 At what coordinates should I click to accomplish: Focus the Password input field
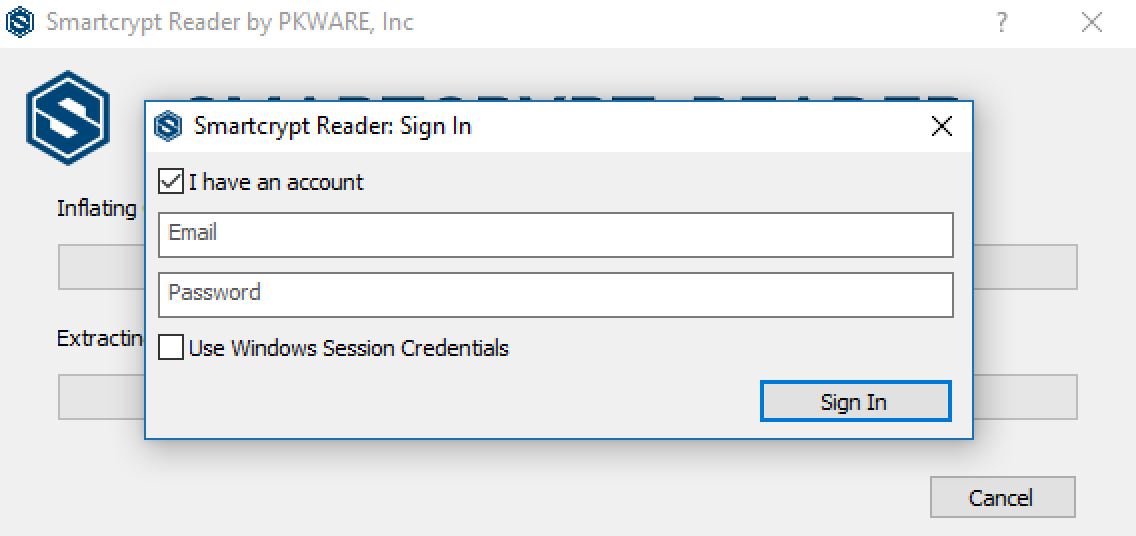tap(555, 294)
